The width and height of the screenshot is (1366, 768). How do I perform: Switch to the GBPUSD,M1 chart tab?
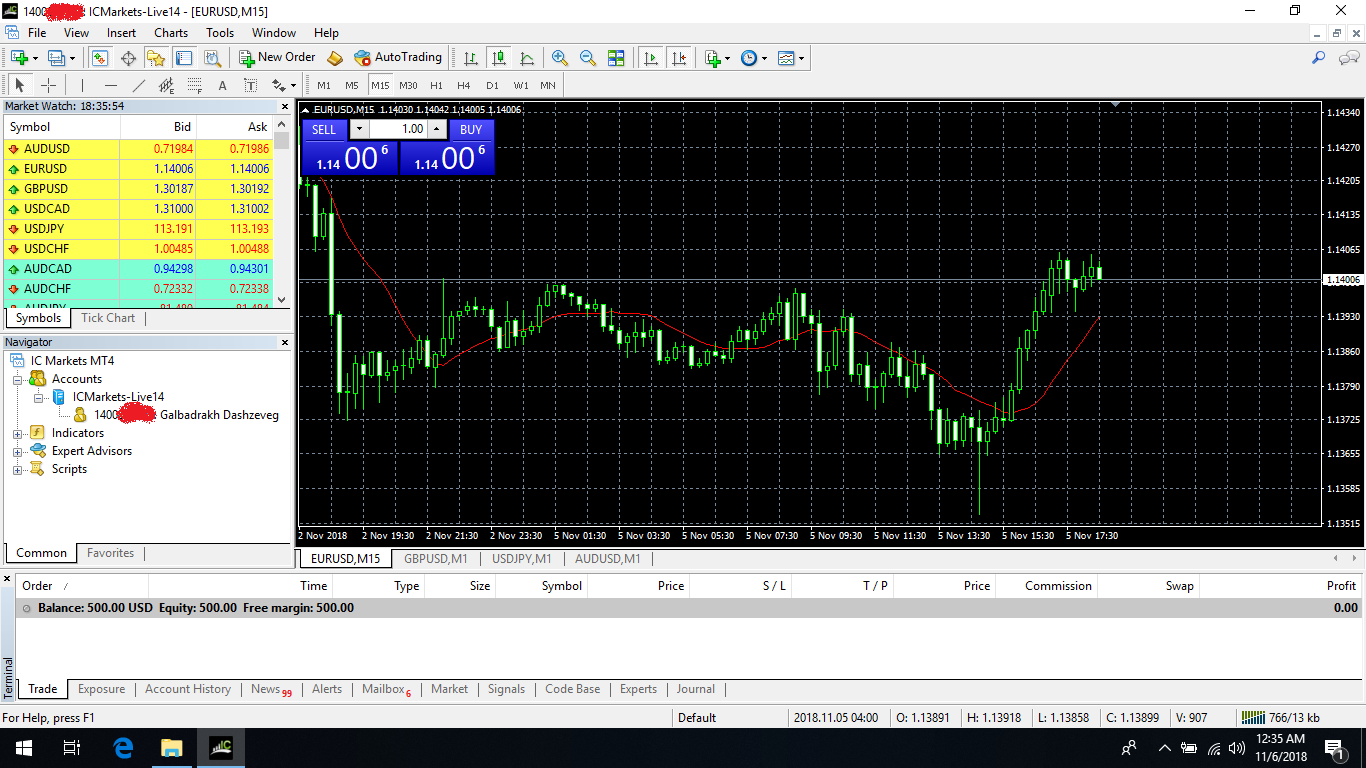tap(436, 559)
